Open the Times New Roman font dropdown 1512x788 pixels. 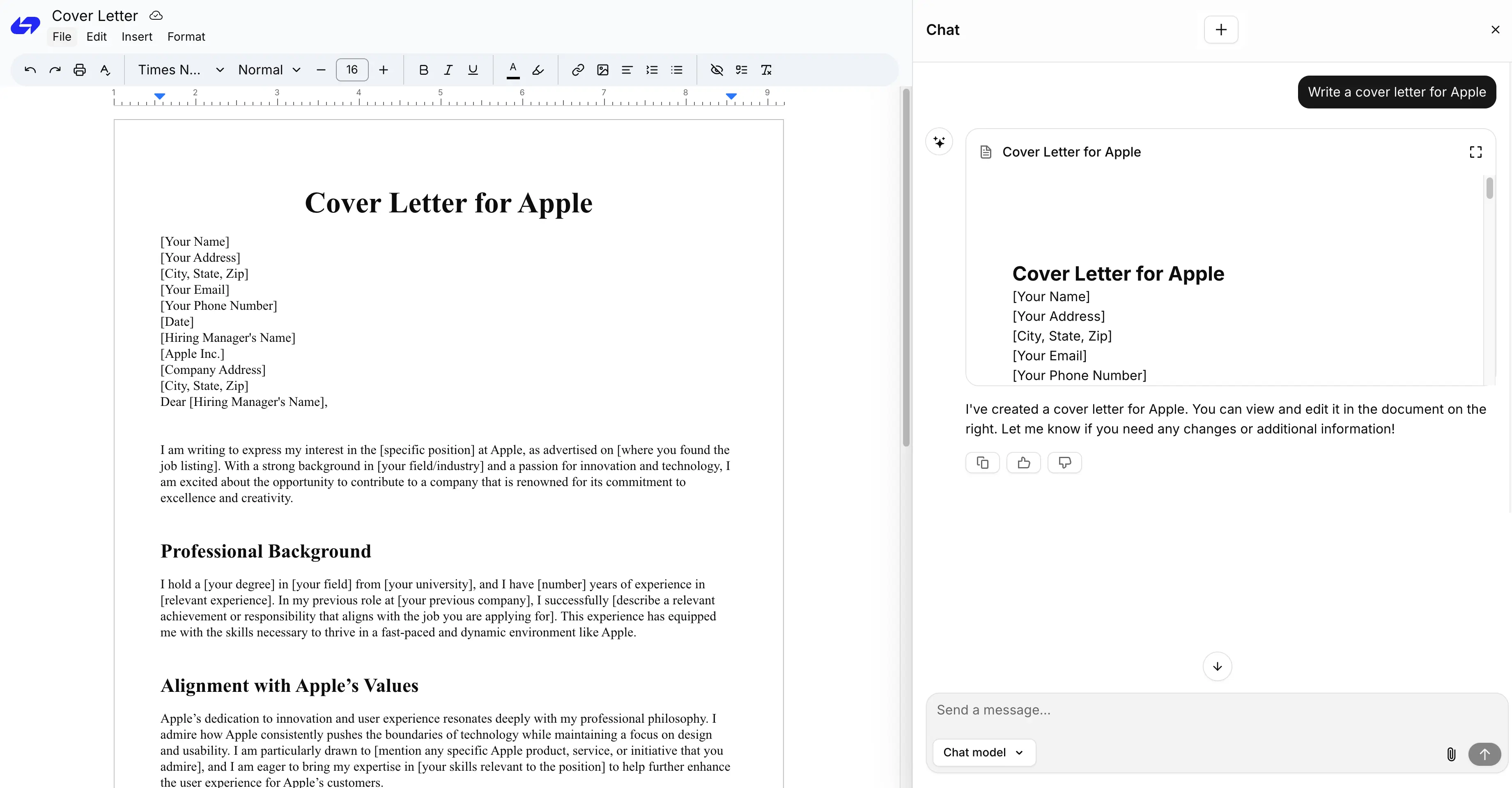click(181, 70)
